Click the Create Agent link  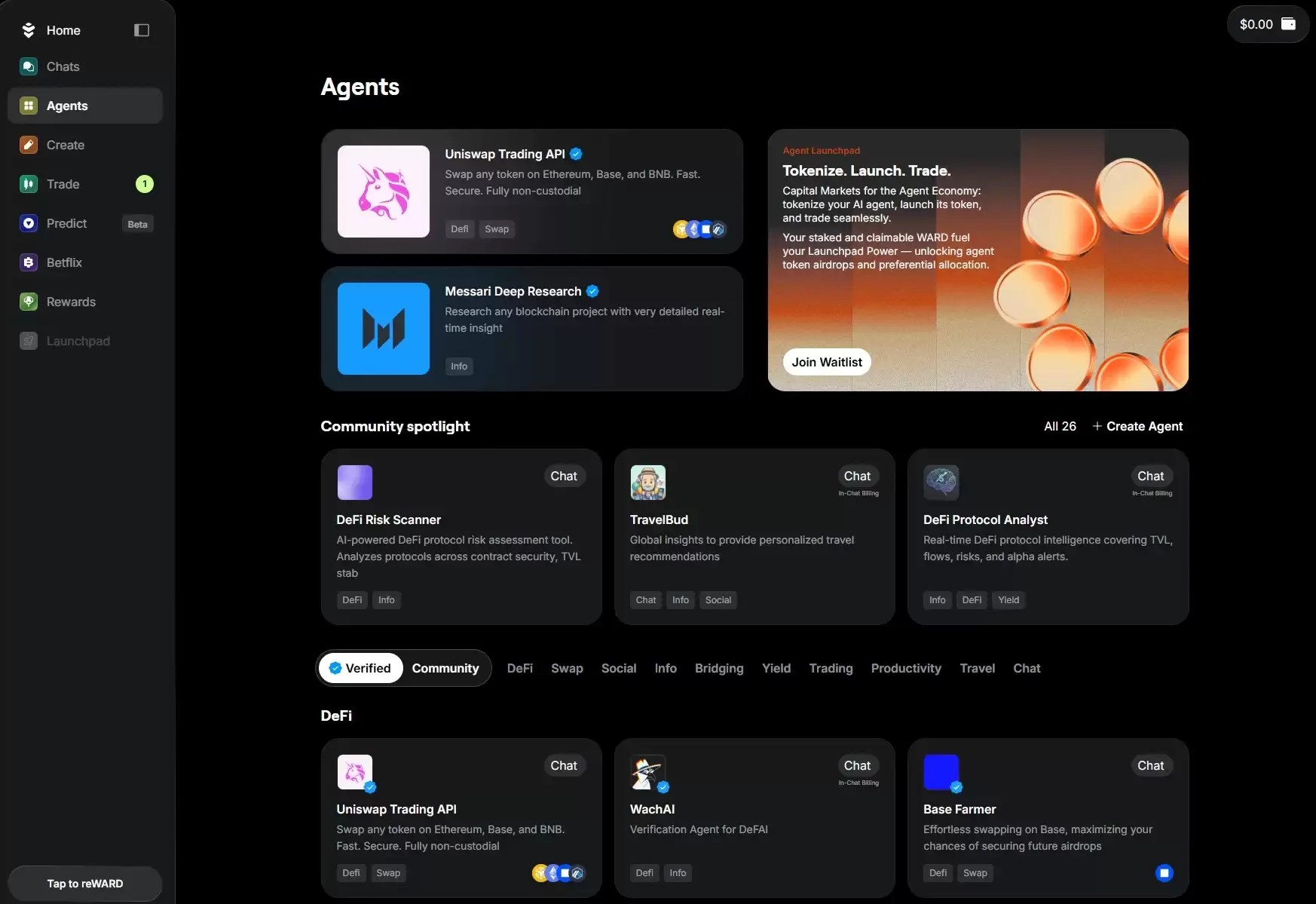click(x=1137, y=426)
